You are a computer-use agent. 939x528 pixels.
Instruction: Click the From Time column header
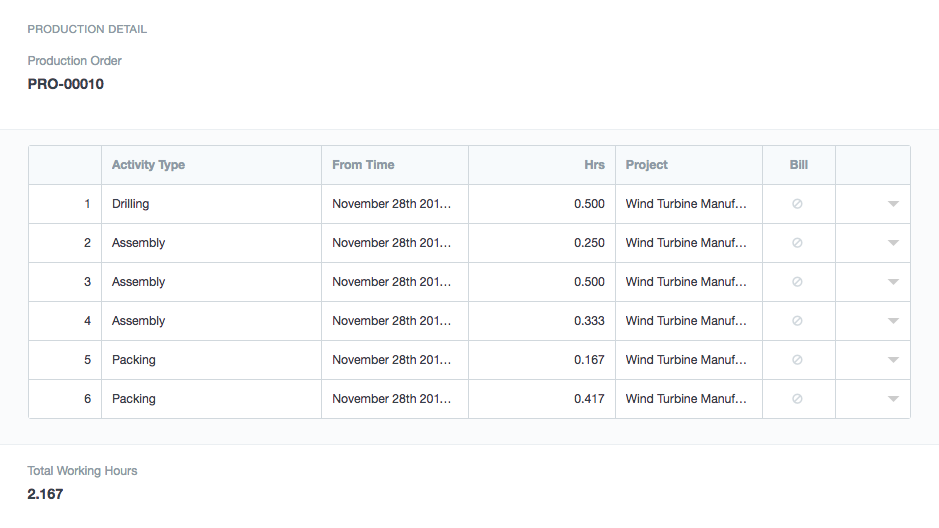(363, 165)
